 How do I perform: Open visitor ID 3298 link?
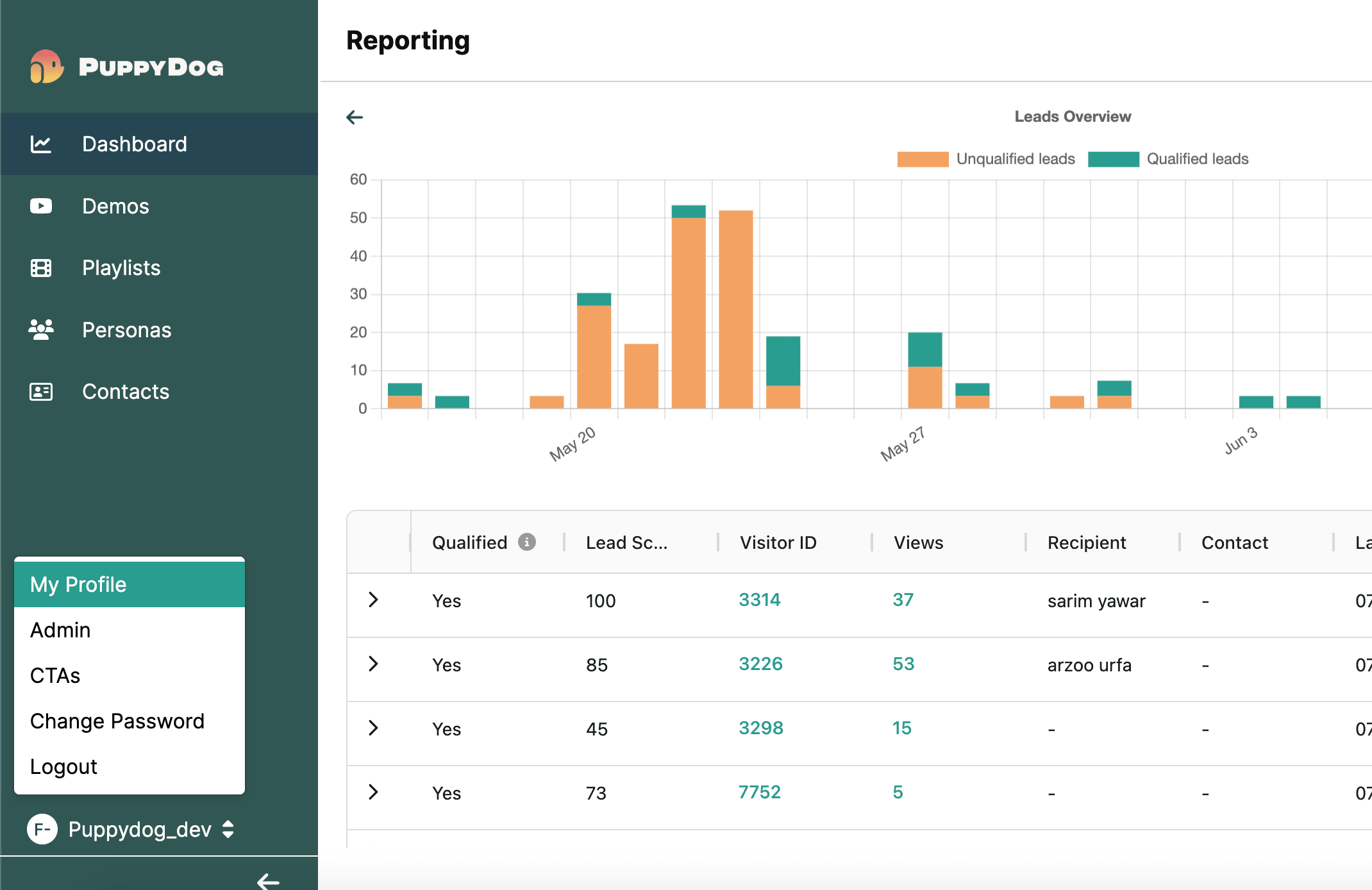pos(761,728)
